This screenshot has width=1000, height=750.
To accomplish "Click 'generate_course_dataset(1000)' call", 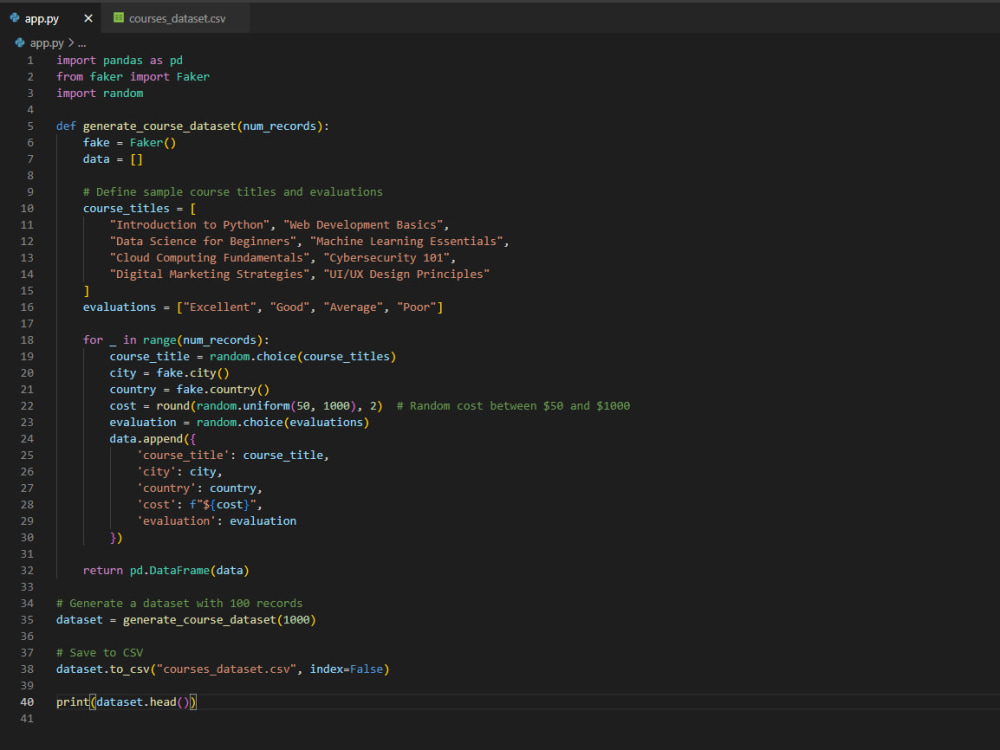I will click(219, 621).
